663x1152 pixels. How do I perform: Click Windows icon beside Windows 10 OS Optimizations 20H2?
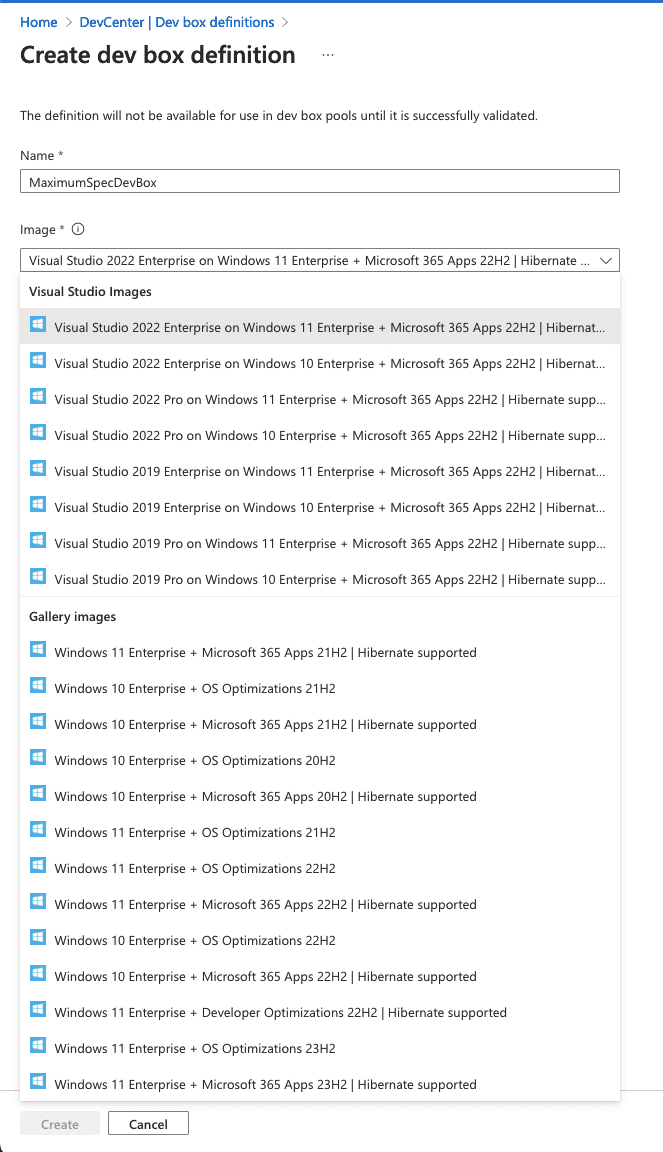point(38,760)
